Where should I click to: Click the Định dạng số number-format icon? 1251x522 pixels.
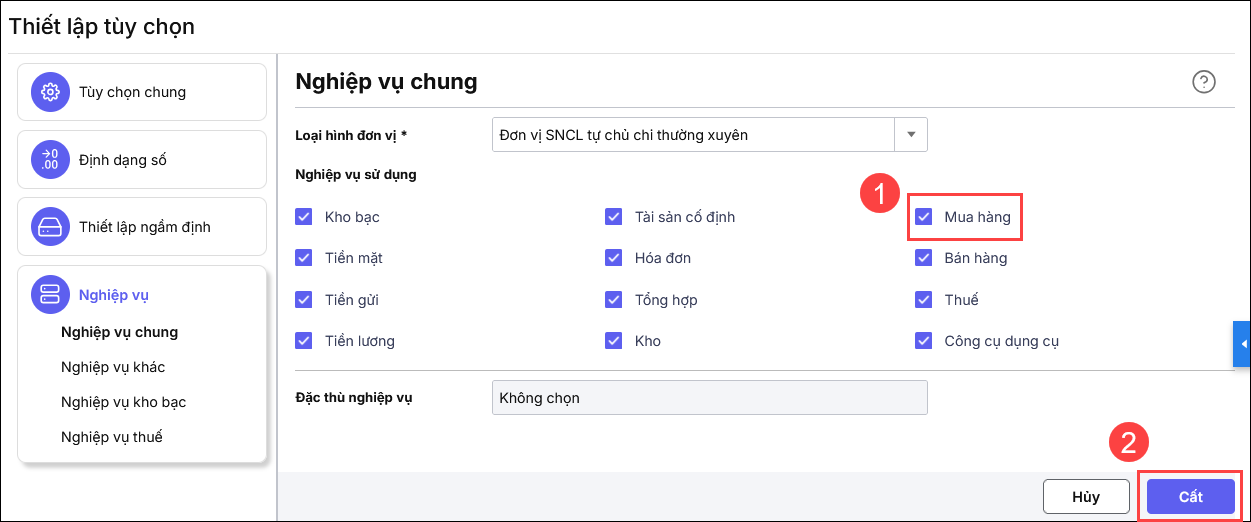(x=49, y=159)
